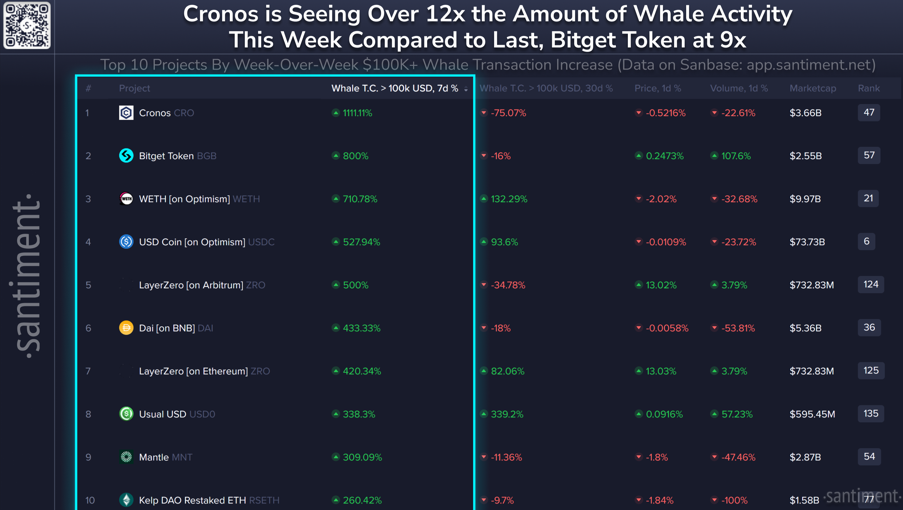Sort table by Price, 1d % header
This screenshot has width=903, height=510.
(657, 88)
